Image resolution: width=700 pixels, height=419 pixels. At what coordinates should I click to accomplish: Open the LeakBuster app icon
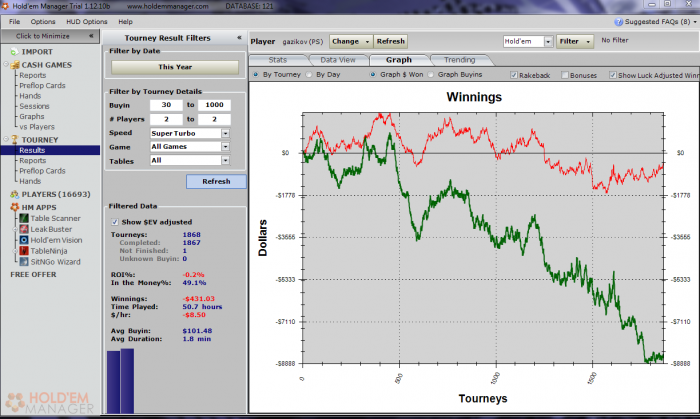[24, 229]
